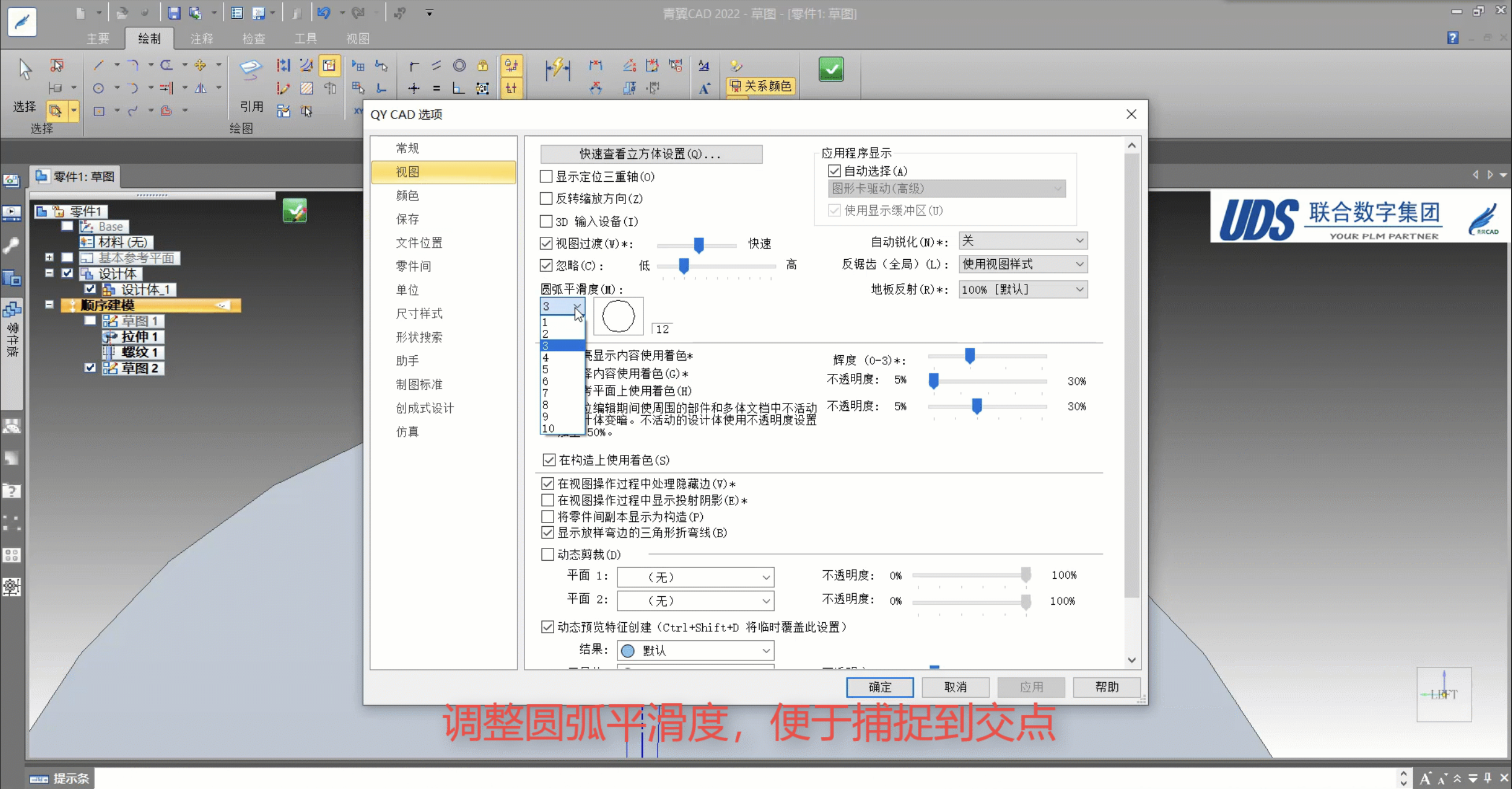
Task: Select 保存 category in options list
Action: point(444,219)
